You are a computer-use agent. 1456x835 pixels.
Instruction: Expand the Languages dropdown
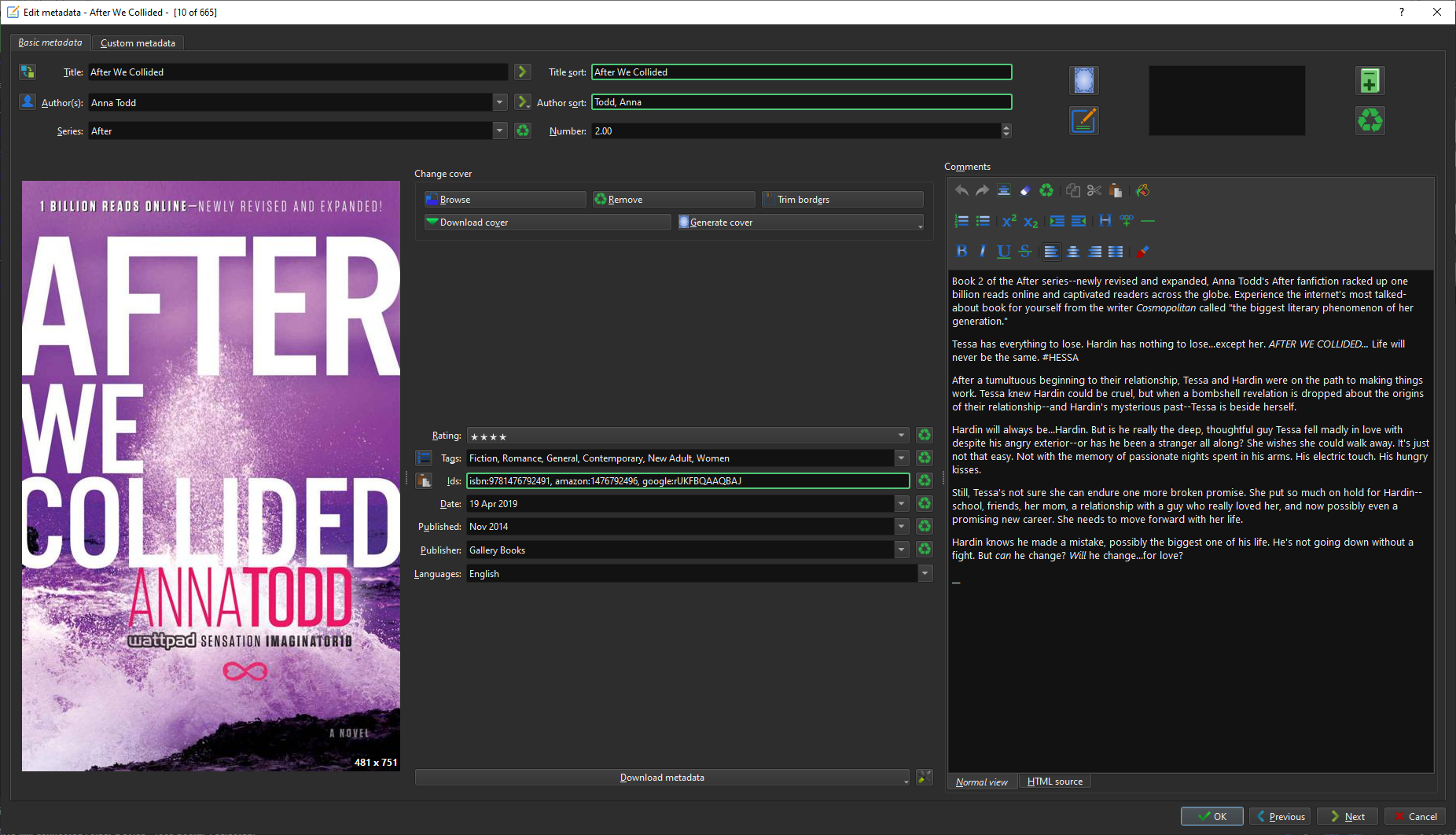click(x=925, y=574)
